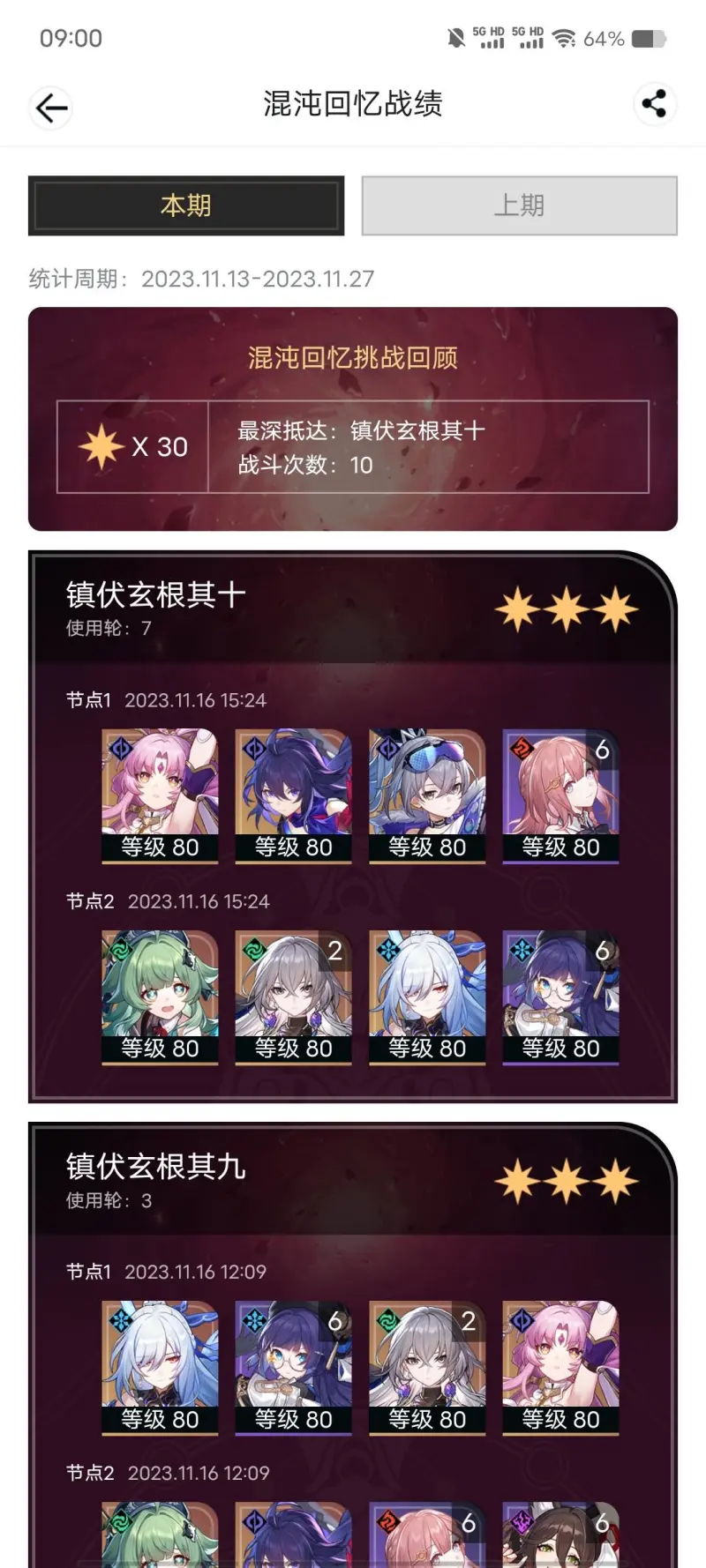Select the goggles-wearing silver-haired character portrait
Screen dimensions: 706x1568
[x=427, y=796]
